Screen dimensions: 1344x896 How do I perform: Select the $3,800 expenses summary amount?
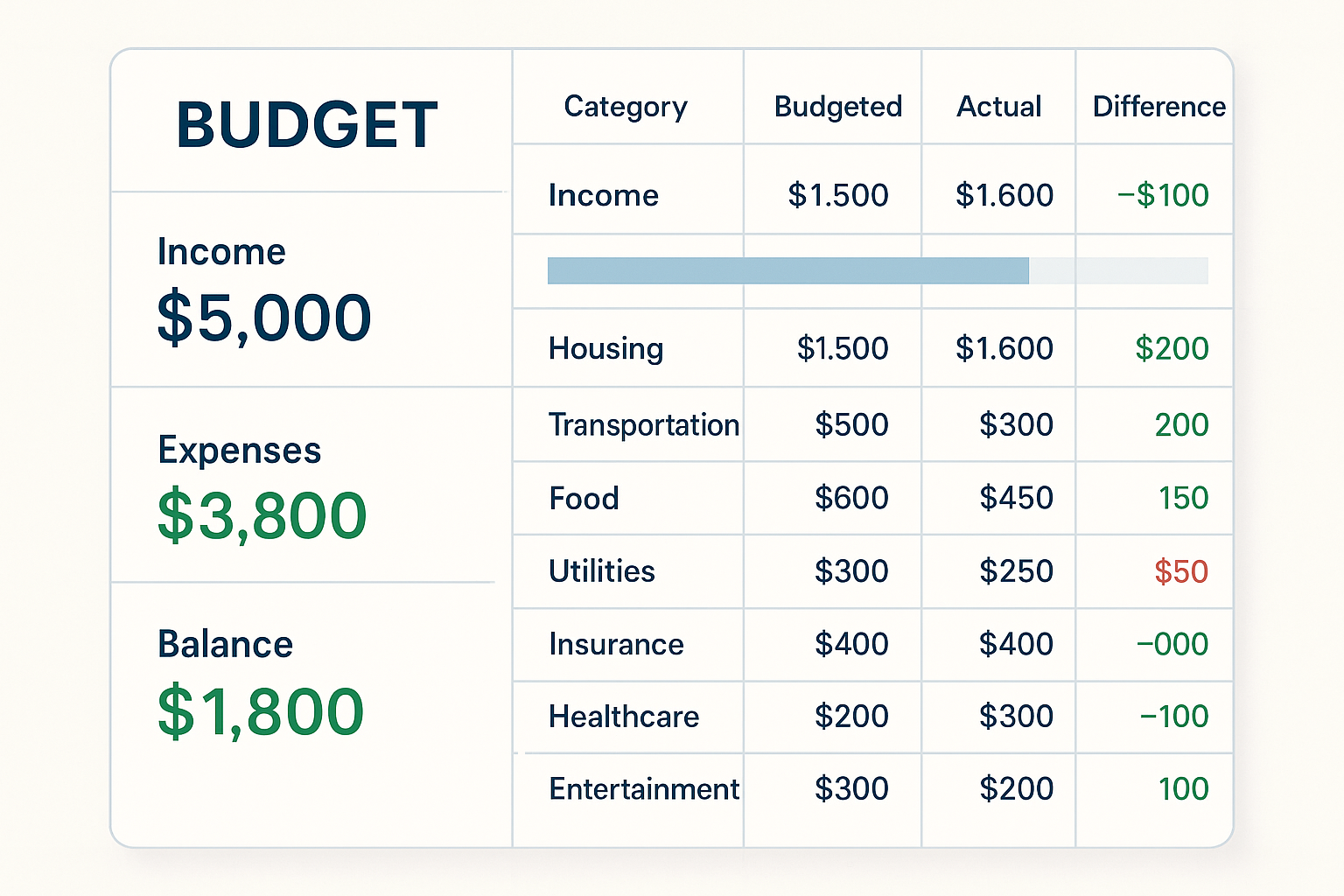pos(262,515)
